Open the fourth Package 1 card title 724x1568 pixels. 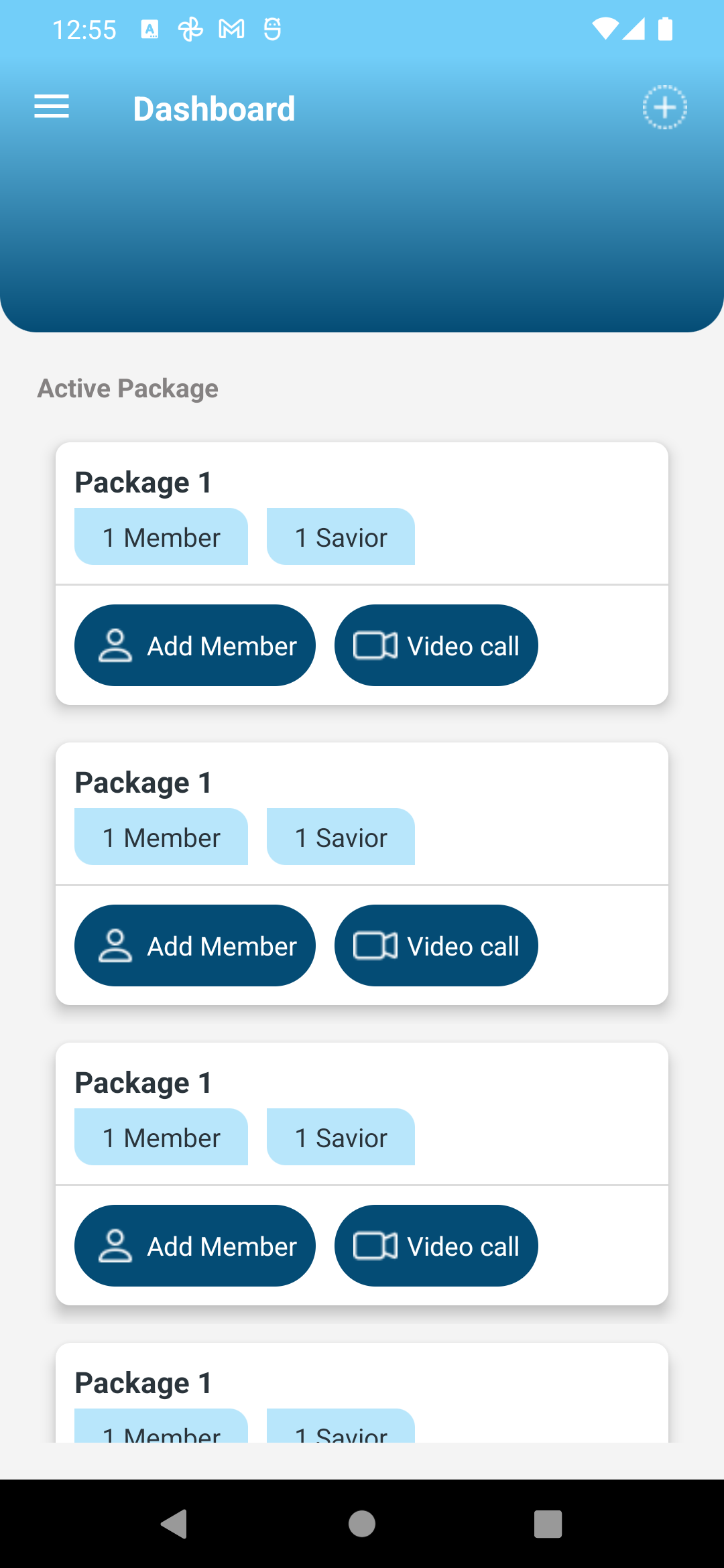pyautogui.click(x=143, y=1383)
